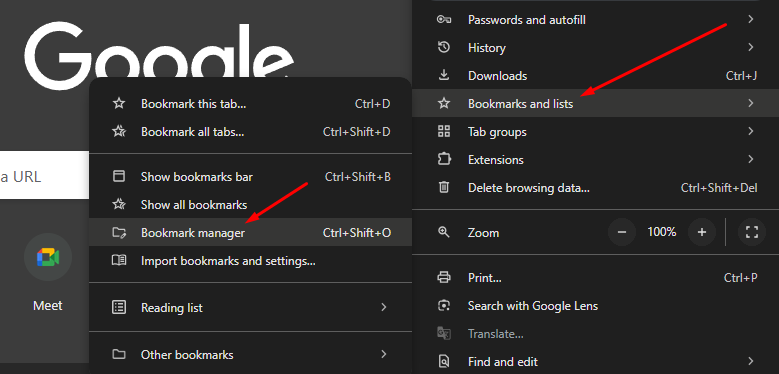Select Import bookmarks and settings...
Viewport: 779px width, 374px height.
point(250,260)
